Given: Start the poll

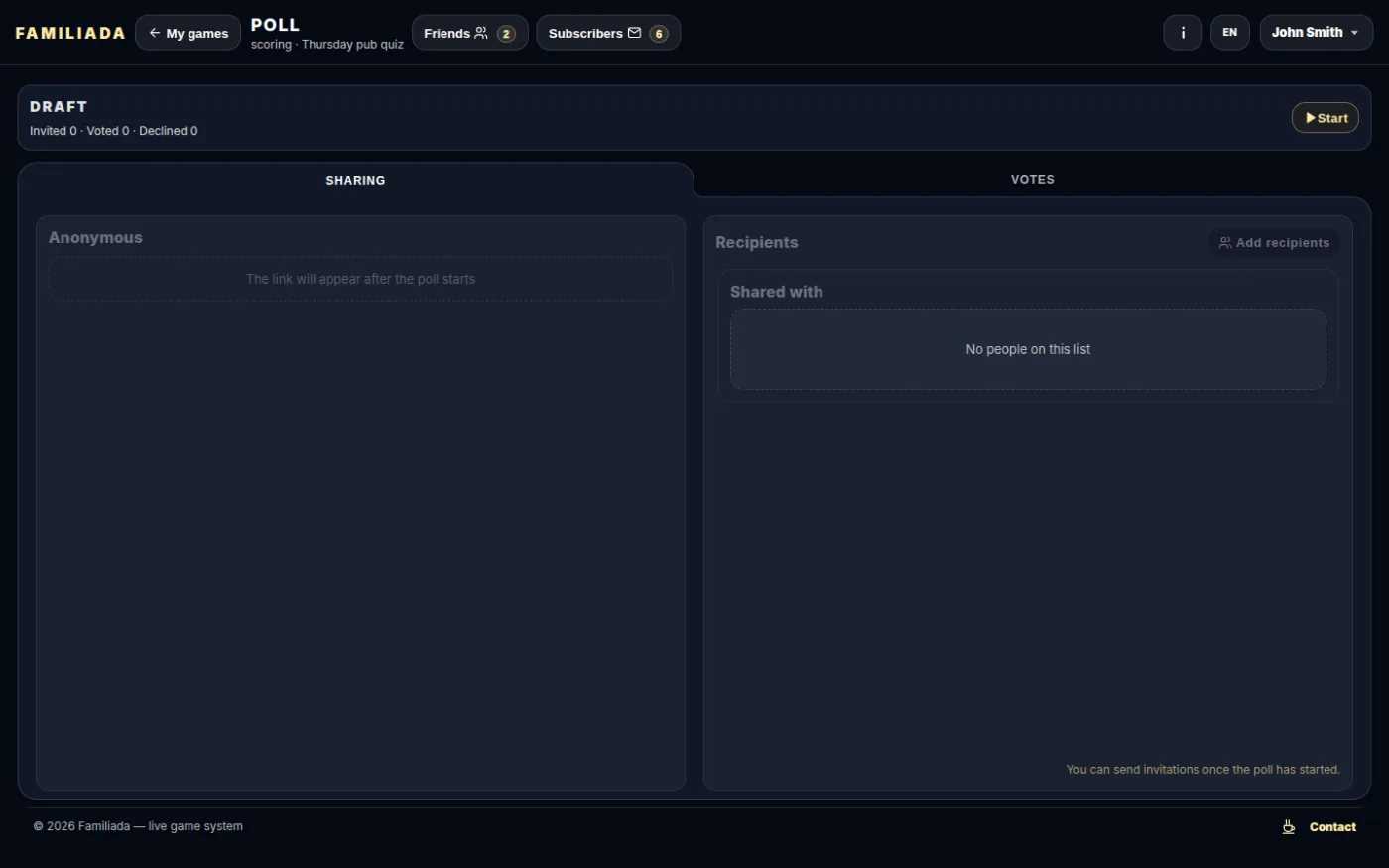Looking at the screenshot, I should (x=1326, y=118).
